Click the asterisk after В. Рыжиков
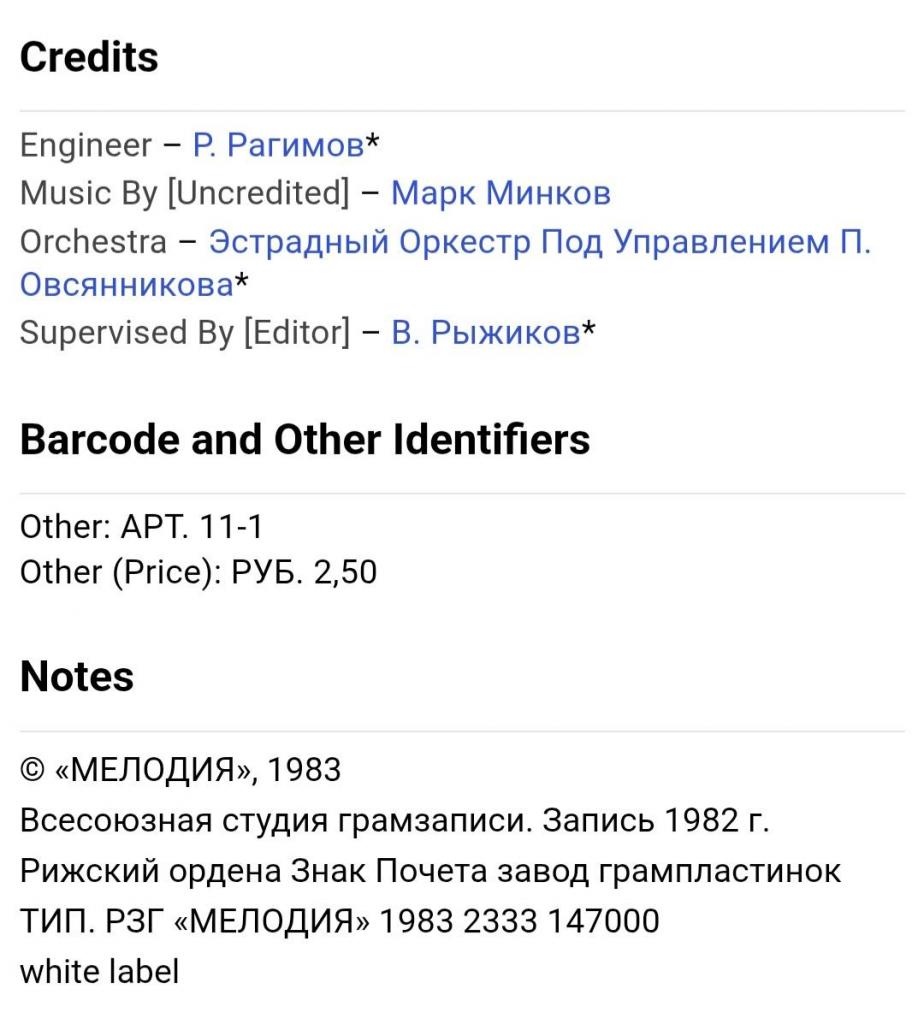The image size is (924, 1024). click(589, 330)
